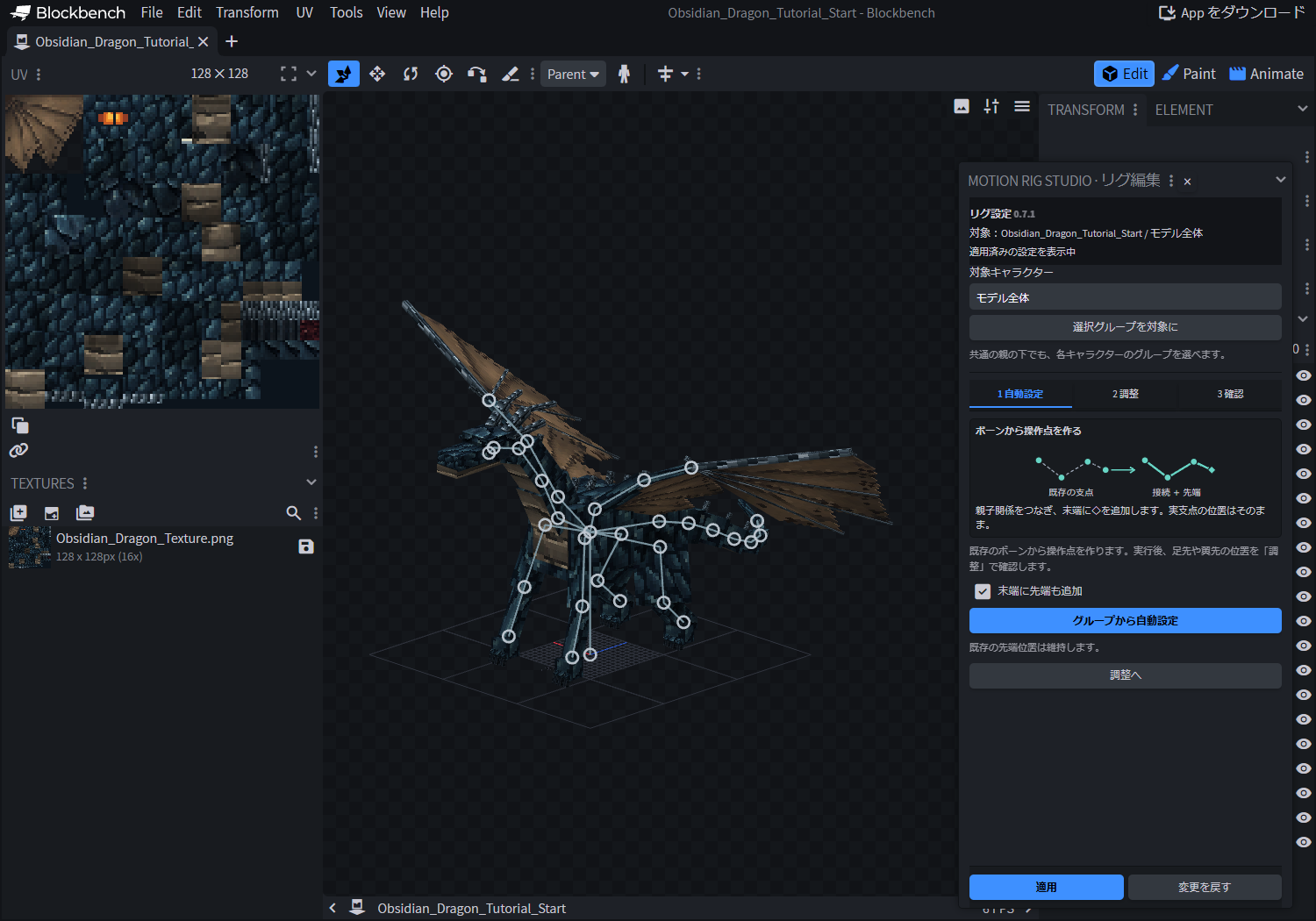Open the Tools menu
Image resolution: width=1316 pixels, height=921 pixels.
(346, 12)
